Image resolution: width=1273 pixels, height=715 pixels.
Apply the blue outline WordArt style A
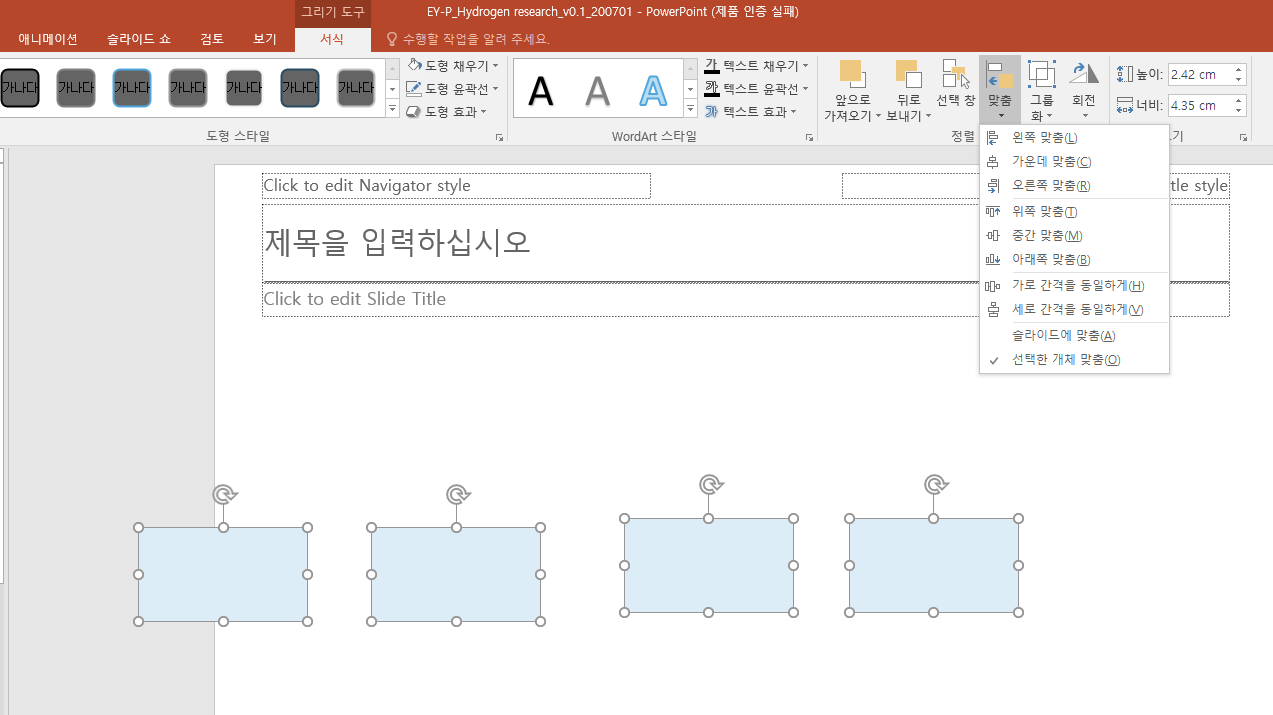point(653,91)
